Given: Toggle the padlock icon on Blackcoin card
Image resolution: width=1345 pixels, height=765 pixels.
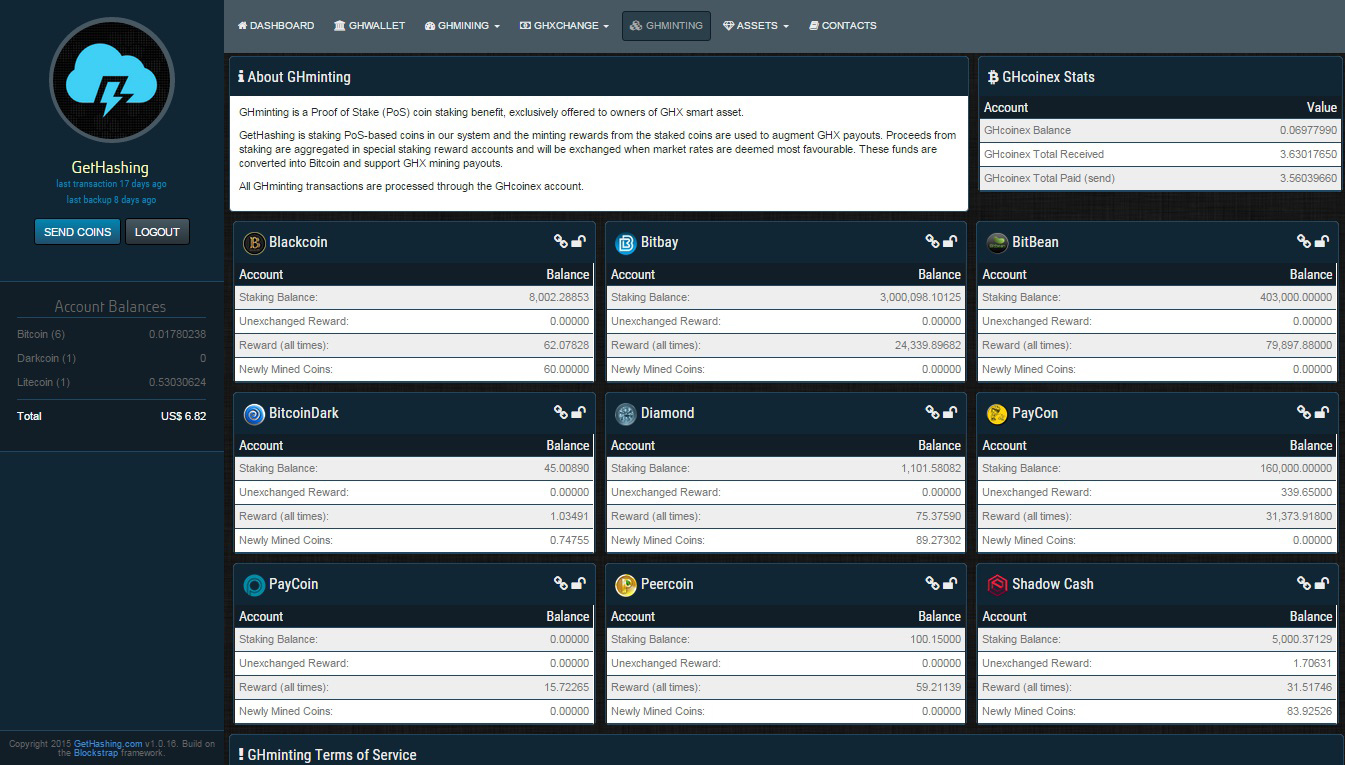Looking at the screenshot, I should tap(578, 241).
